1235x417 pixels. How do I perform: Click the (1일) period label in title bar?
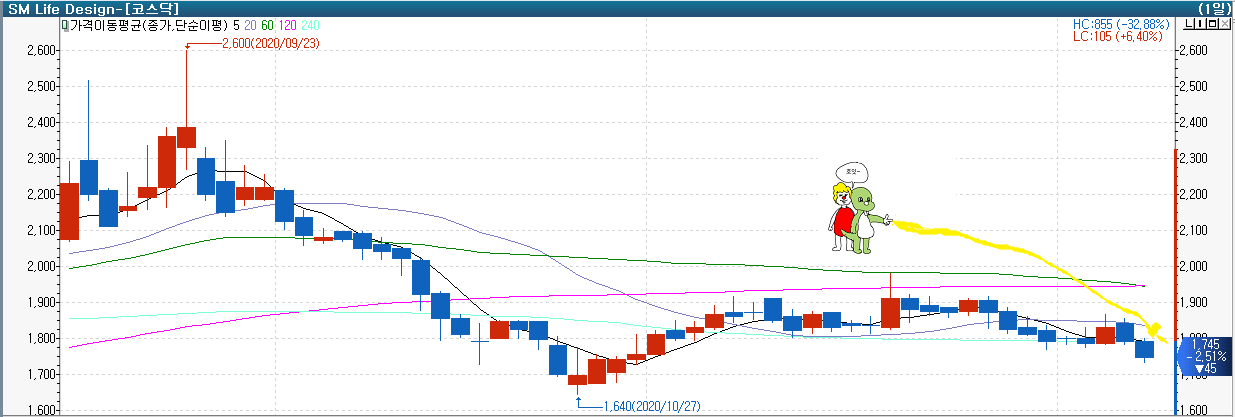point(1214,8)
